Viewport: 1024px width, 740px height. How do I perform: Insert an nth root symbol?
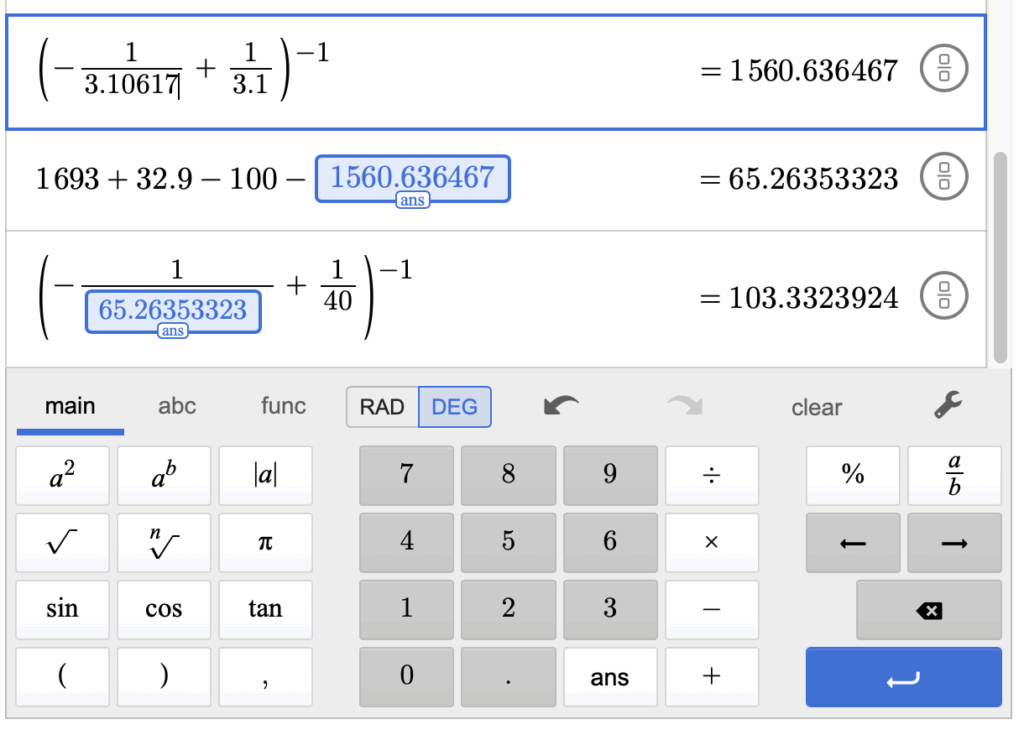pos(164,543)
